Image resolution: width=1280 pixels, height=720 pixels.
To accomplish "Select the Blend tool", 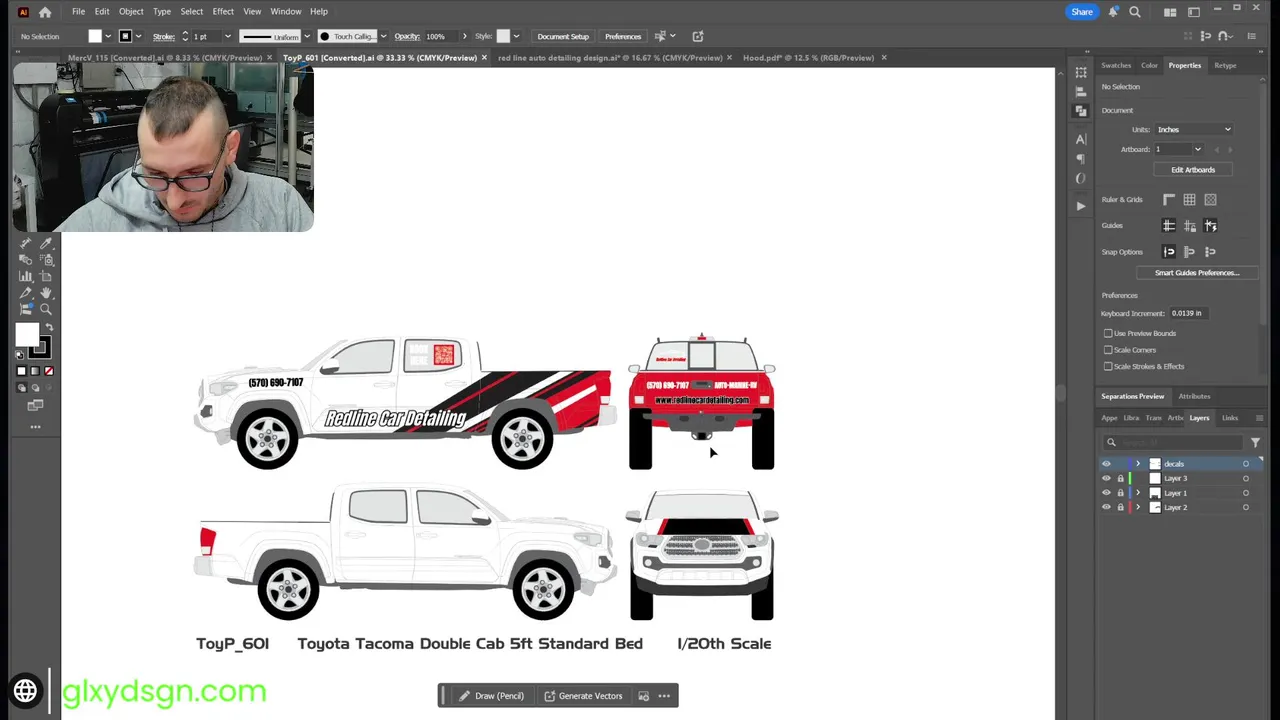I will coord(26,259).
